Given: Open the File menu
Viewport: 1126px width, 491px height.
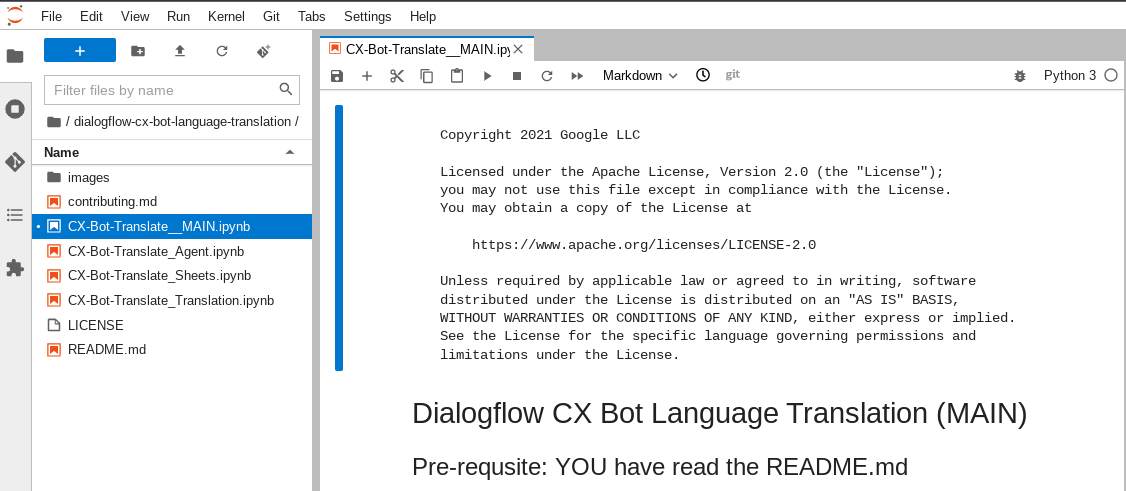Looking at the screenshot, I should (51, 16).
